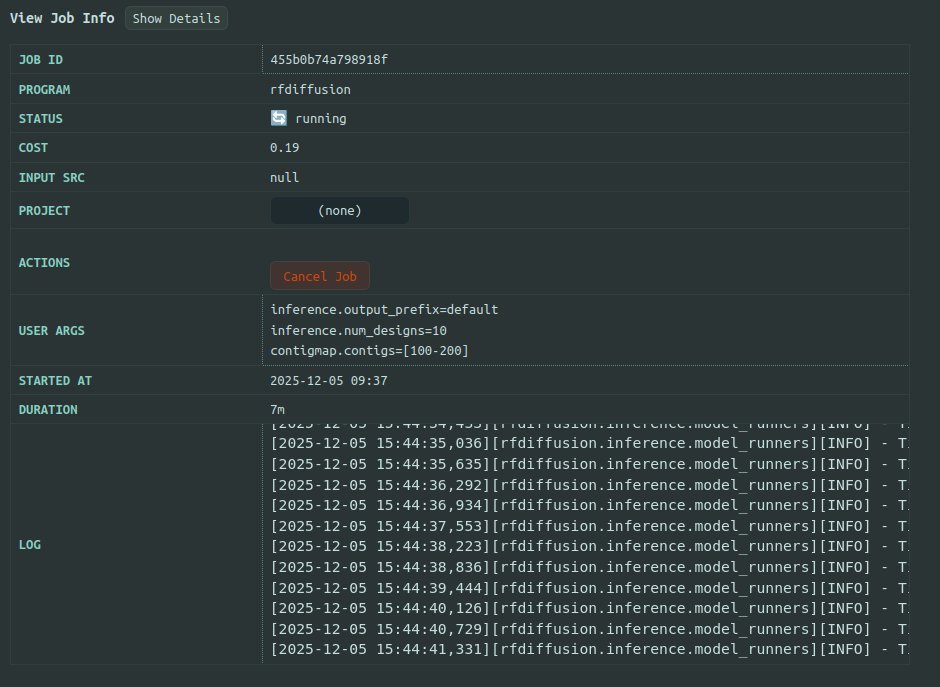
Task: Cancel the running rfdiffusion job
Action: click(x=320, y=276)
